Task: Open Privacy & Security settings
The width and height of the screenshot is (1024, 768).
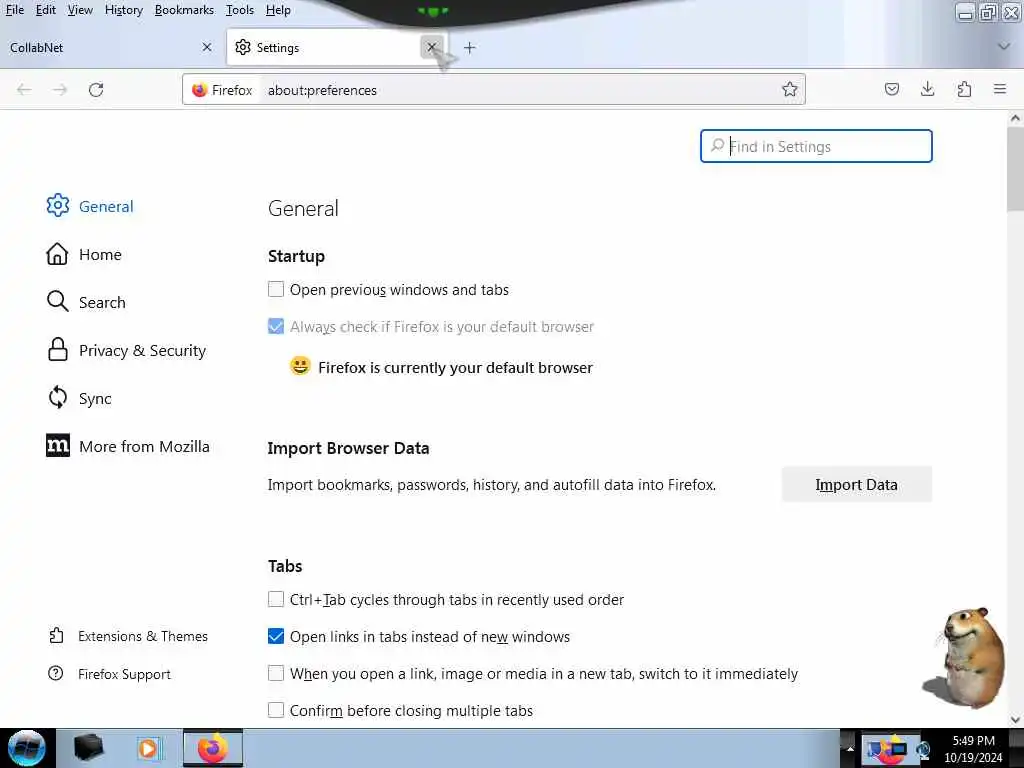Action: (127, 351)
